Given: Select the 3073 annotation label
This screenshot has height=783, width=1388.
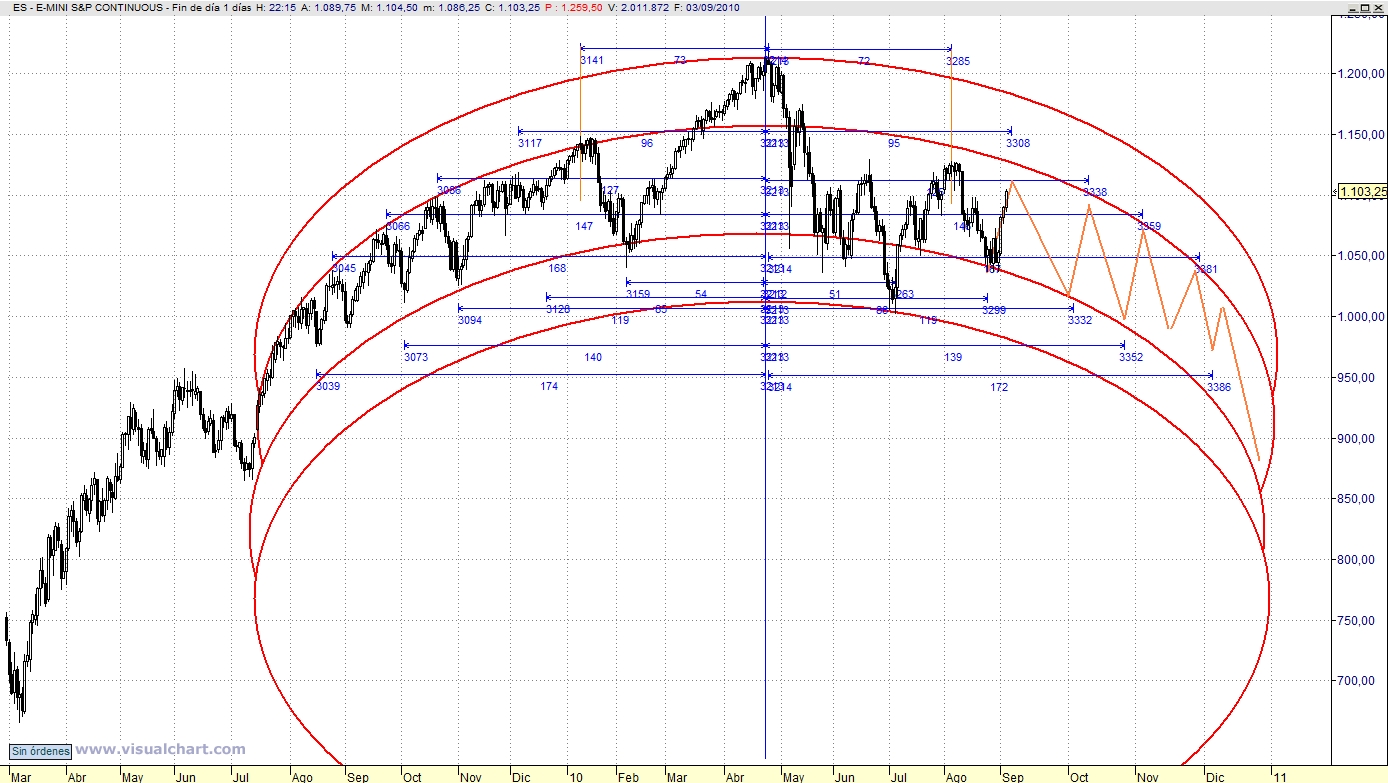Looking at the screenshot, I should [x=416, y=357].
